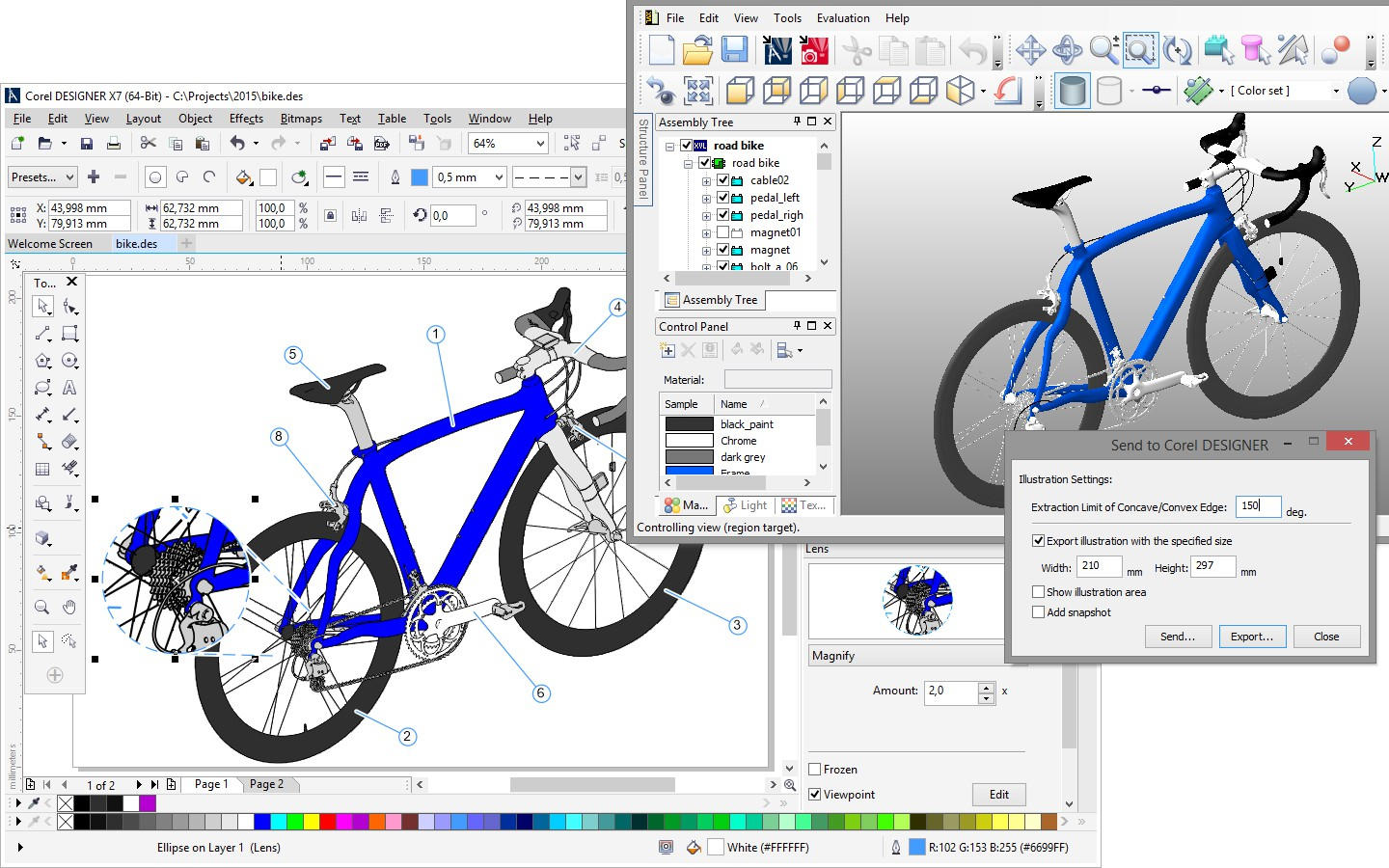Click Publish to PDF icon in Corel

pyautogui.click(x=382, y=144)
